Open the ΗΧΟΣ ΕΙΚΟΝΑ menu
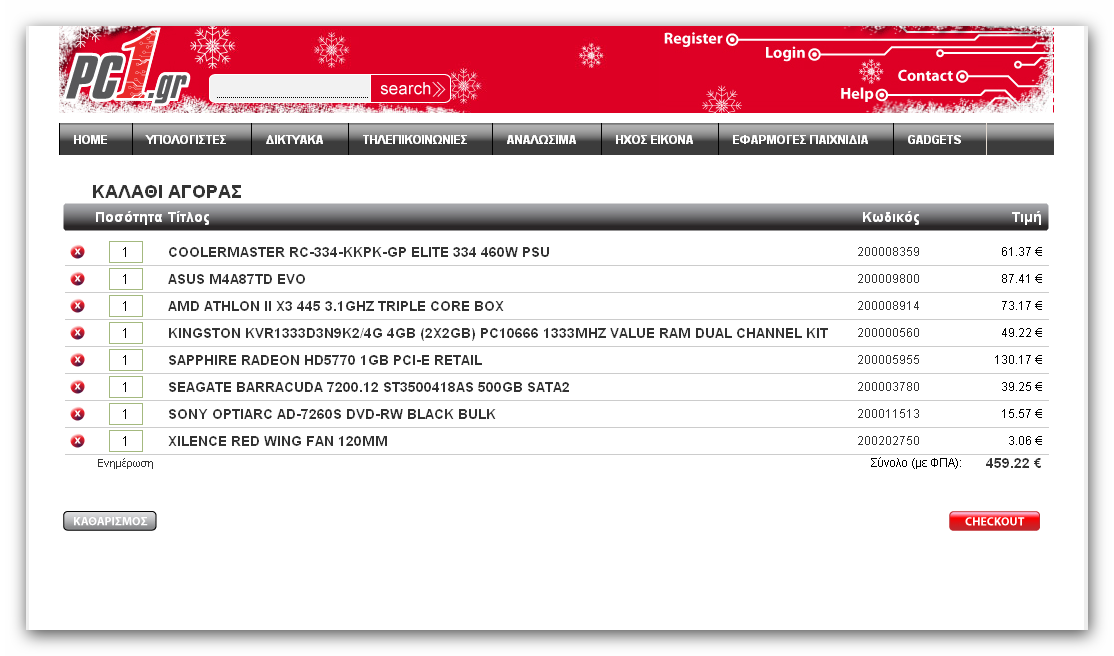This screenshot has width=1114, height=656. [659, 139]
